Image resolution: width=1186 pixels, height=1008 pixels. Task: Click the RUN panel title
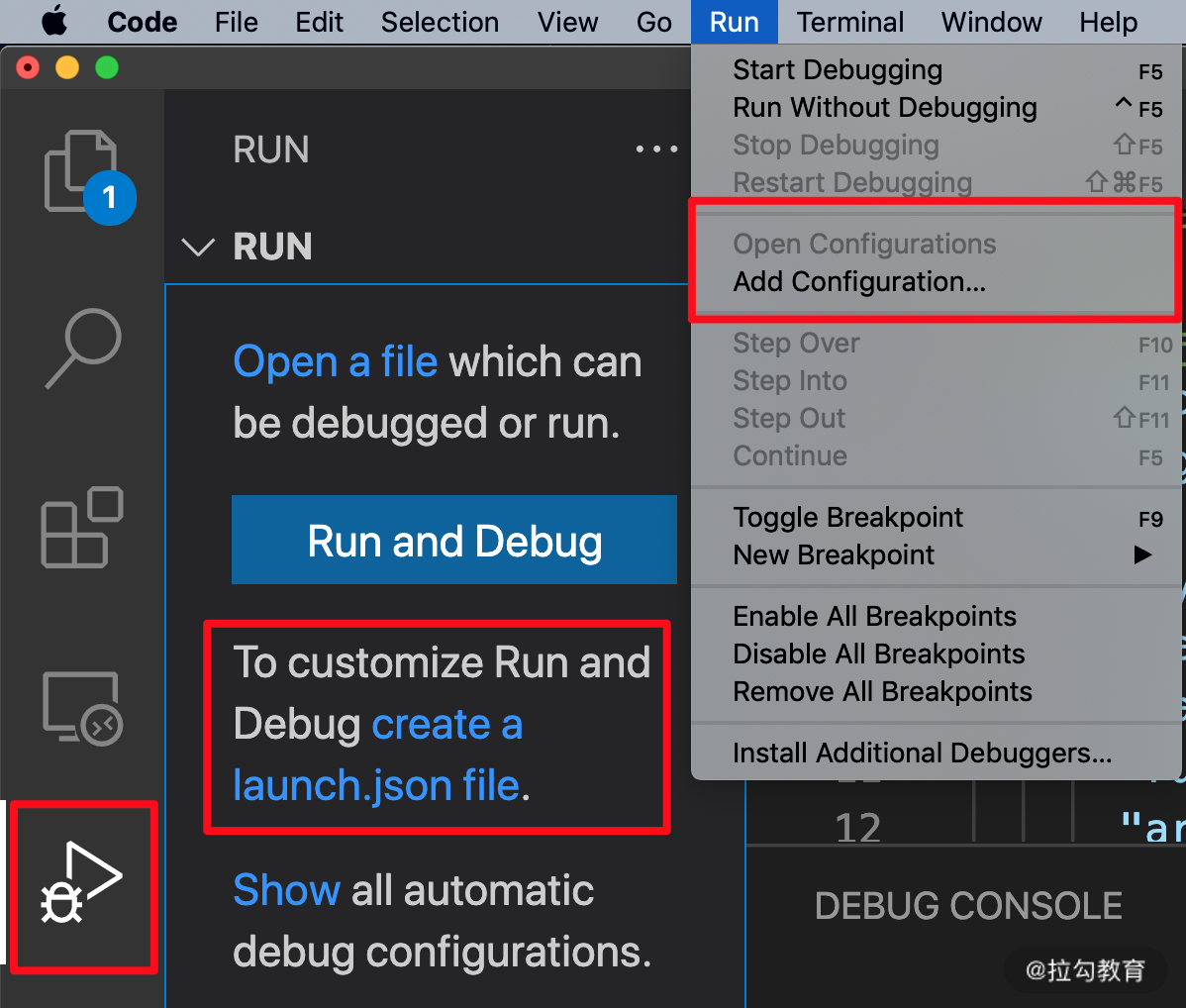tap(271, 150)
